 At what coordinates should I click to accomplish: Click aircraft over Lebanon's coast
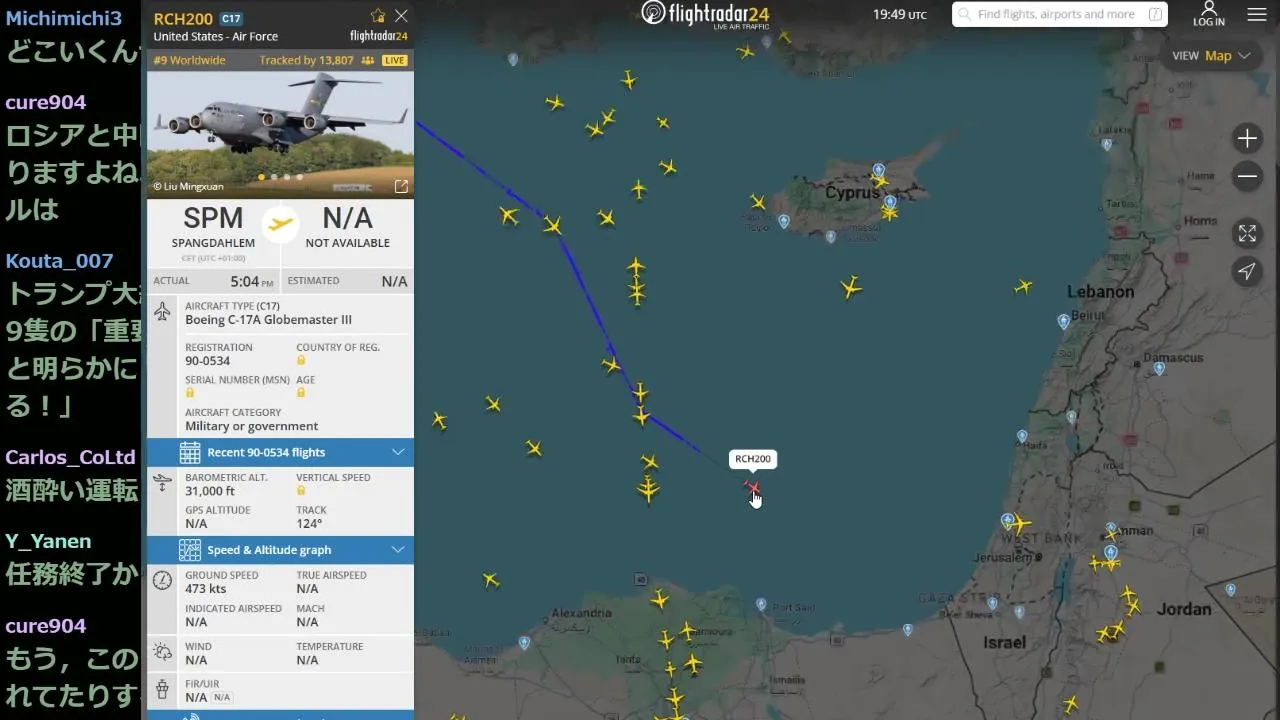[1023, 287]
